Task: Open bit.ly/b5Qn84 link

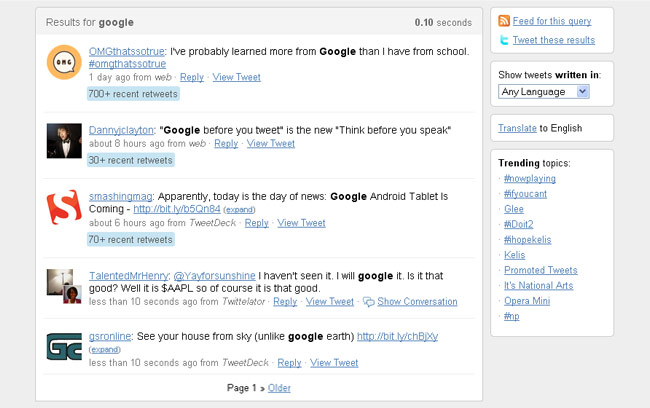Action: (x=177, y=209)
